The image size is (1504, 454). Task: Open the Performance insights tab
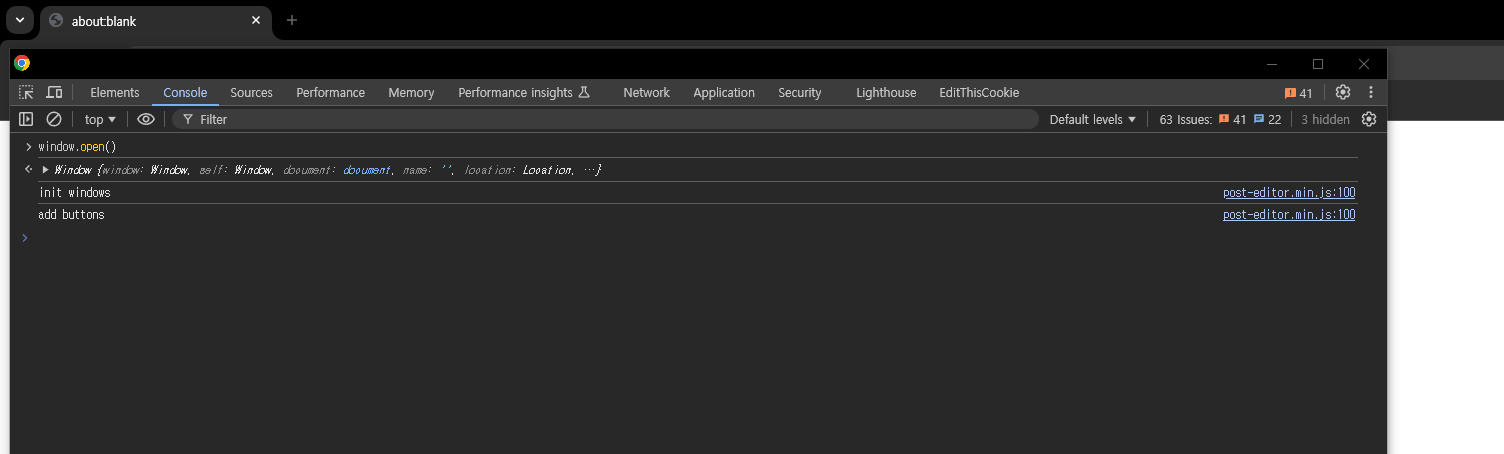(x=524, y=92)
